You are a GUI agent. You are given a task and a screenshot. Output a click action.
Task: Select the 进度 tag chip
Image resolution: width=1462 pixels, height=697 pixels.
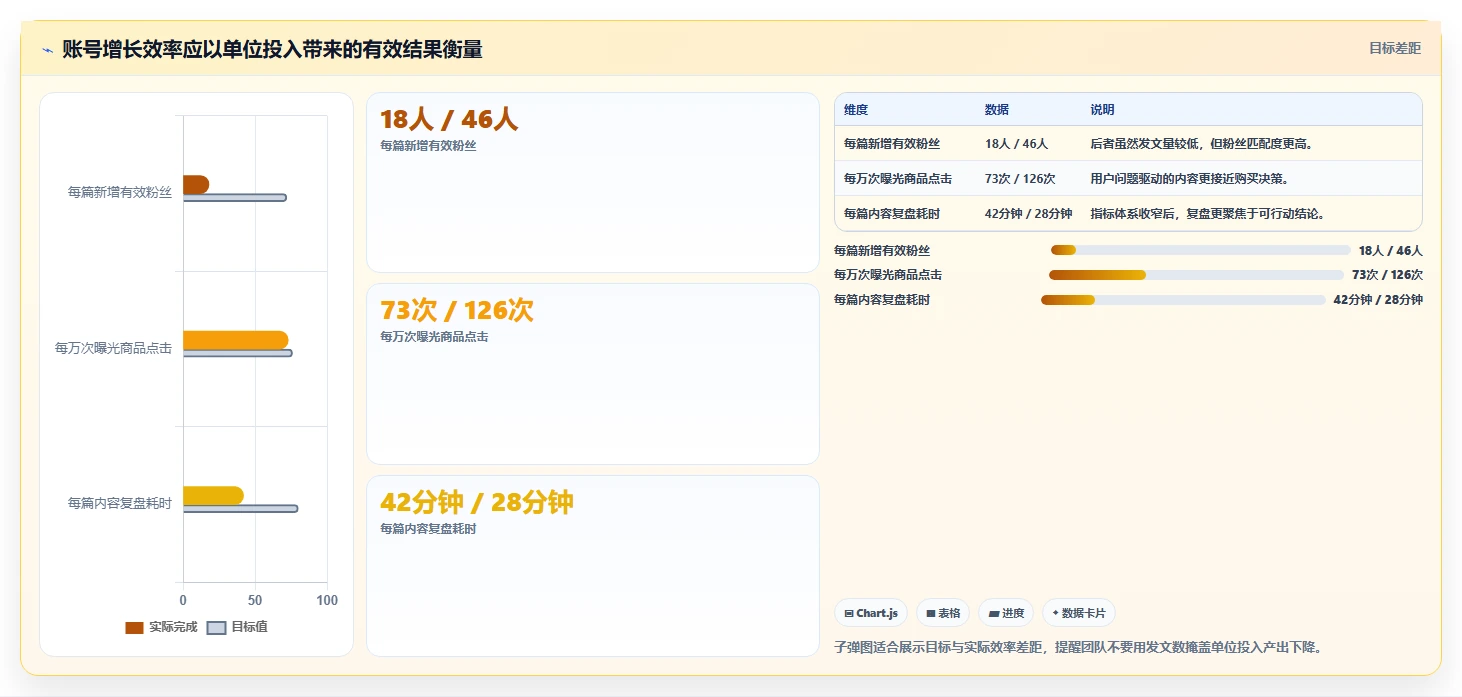(x=1006, y=613)
